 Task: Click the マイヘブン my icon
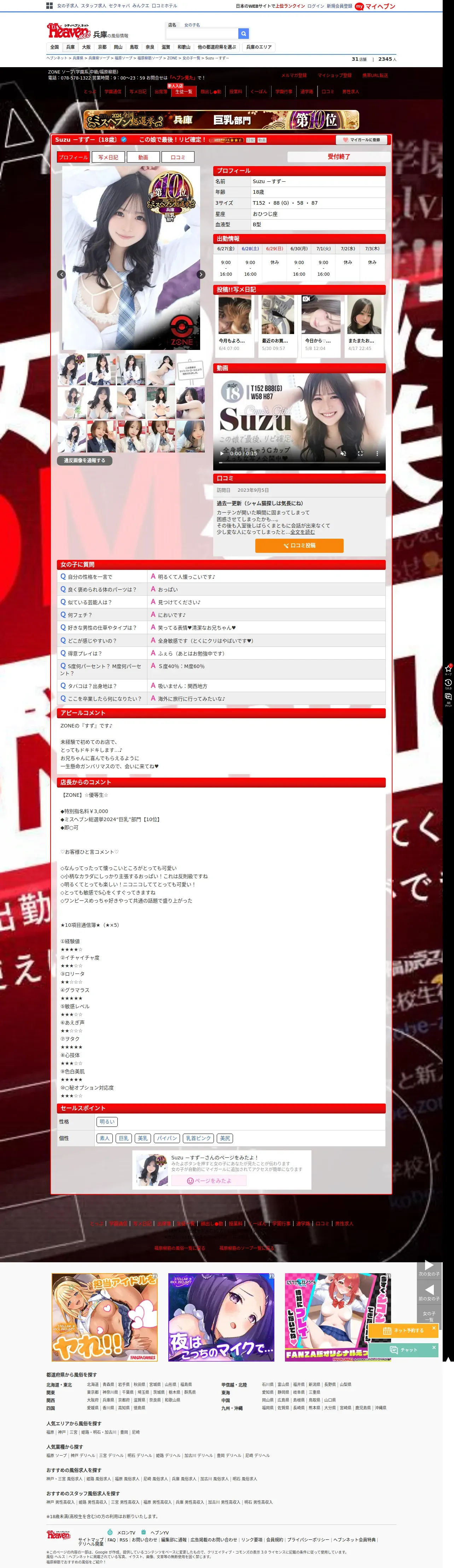pos(359,6)
